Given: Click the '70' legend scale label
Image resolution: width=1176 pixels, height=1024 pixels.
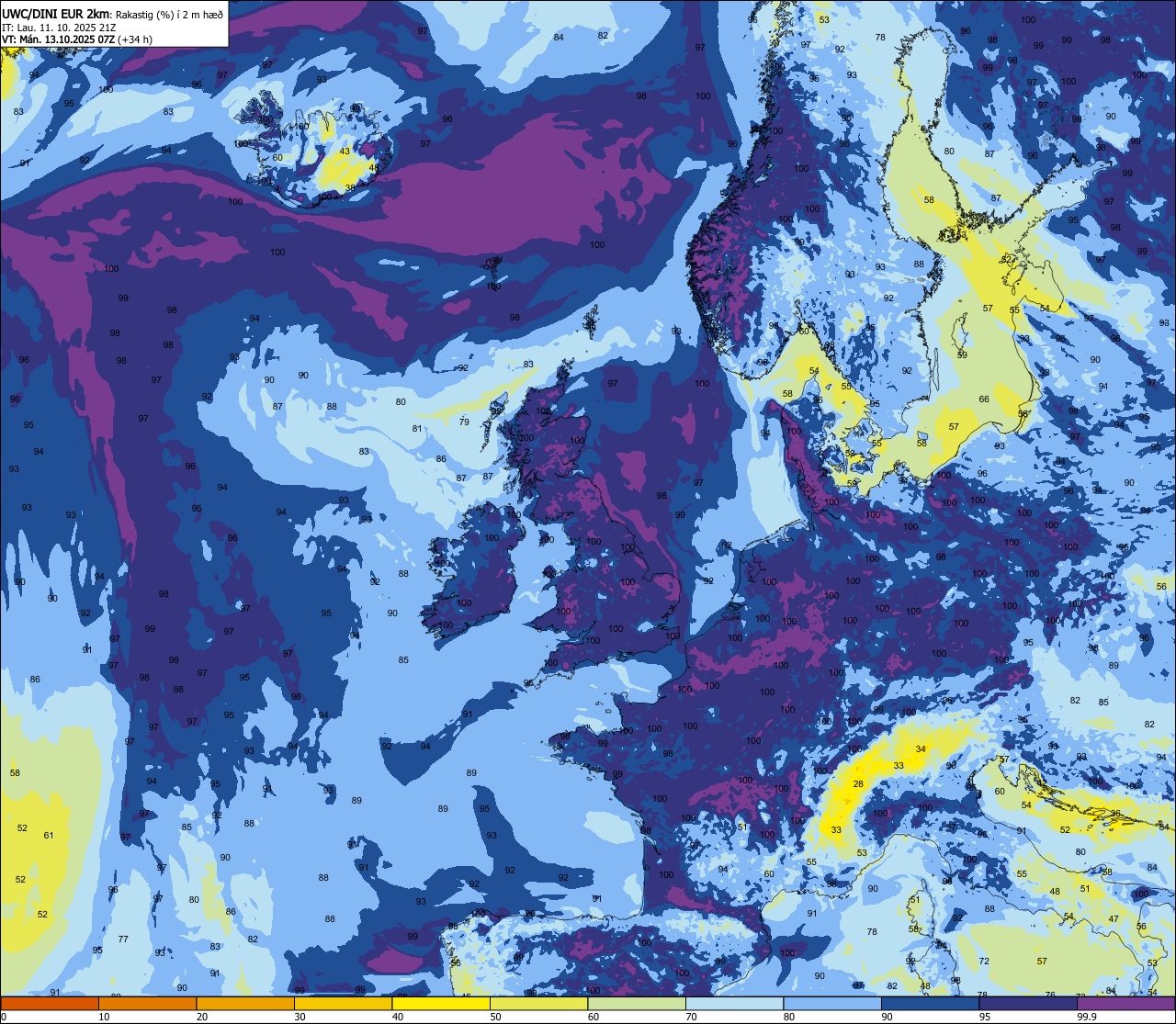Looking at the screenshot, I should click(692, 1016).
